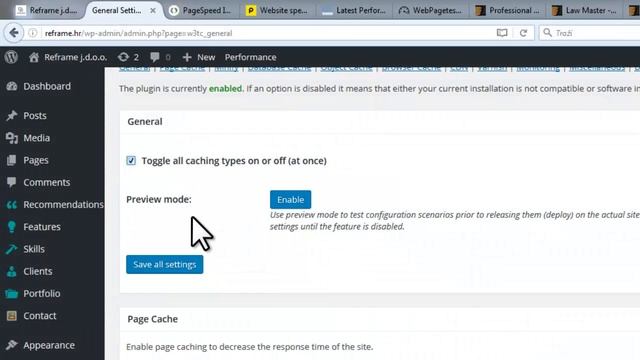Click the Media icon in sidebar
This screenshot has width=640, height=360.
pyautogui.click(x=12, y=138)
